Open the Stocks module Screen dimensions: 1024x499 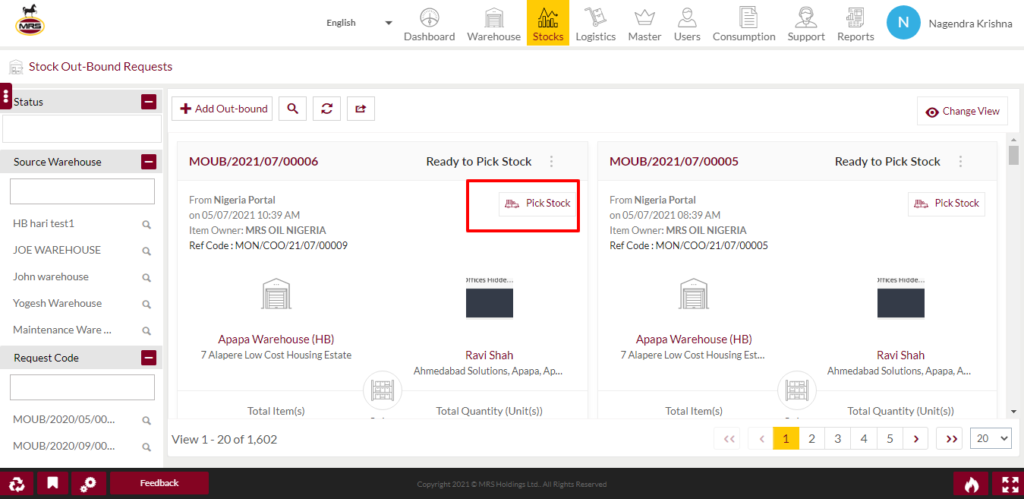click(548, 23)
